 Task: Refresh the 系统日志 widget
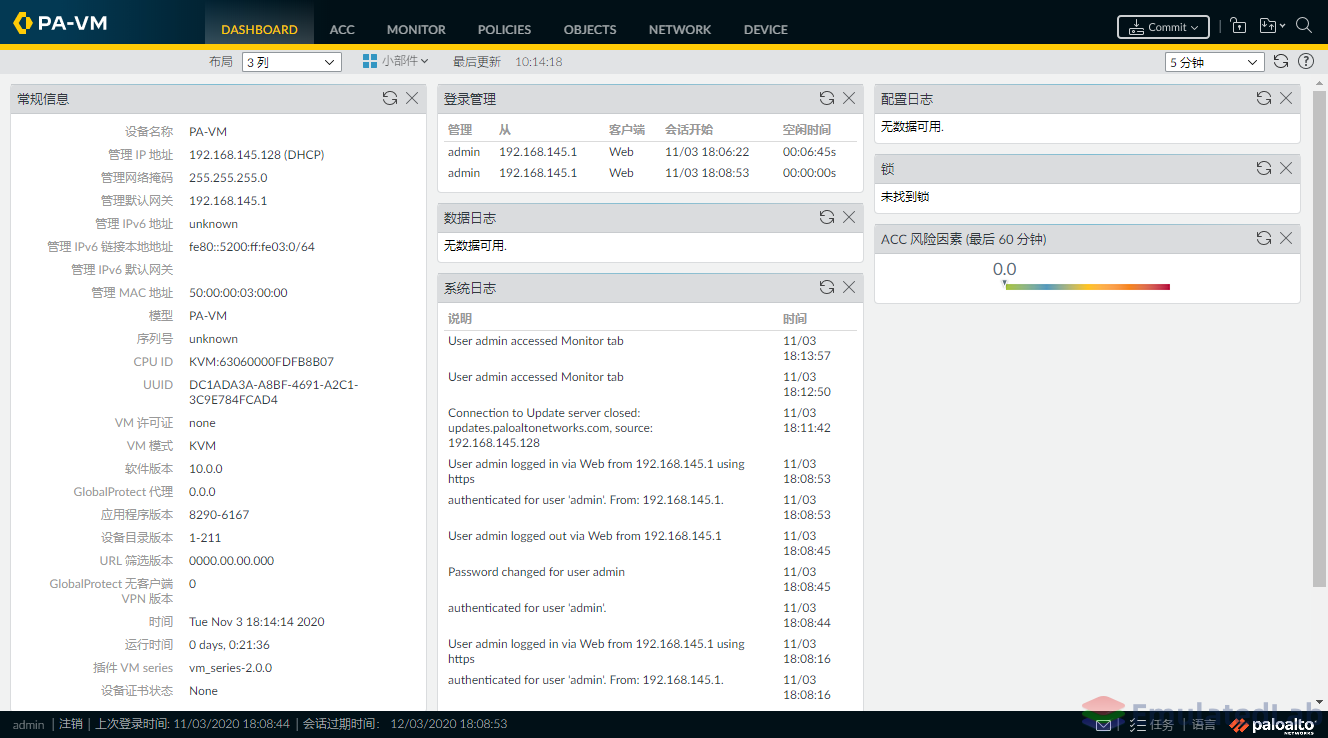tap(827, 287)
